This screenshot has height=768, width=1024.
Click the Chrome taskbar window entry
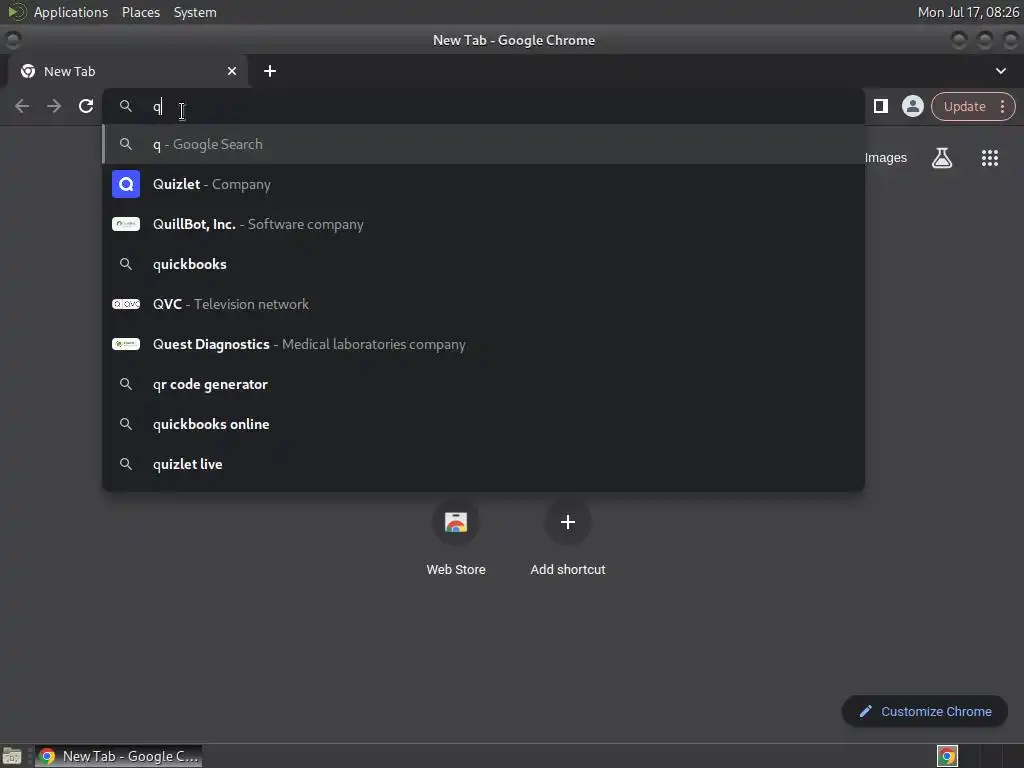tap(118, 756)
